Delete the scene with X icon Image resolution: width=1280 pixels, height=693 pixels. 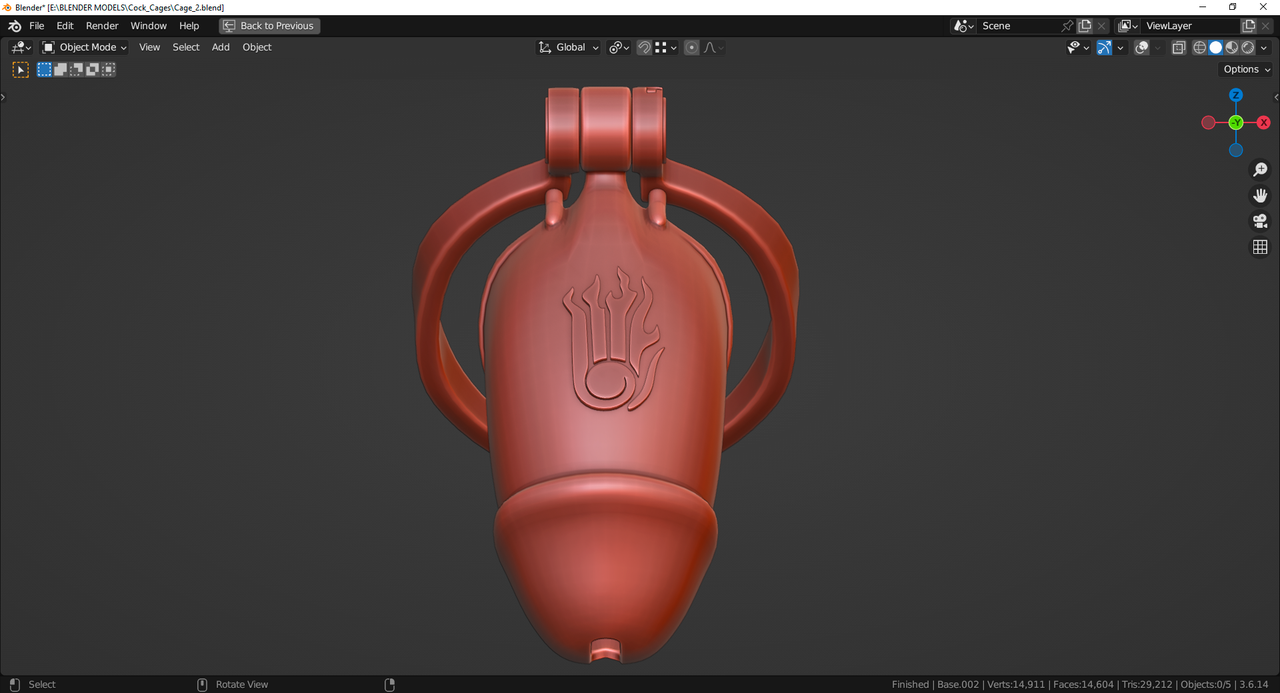[x=1102, y=26]
